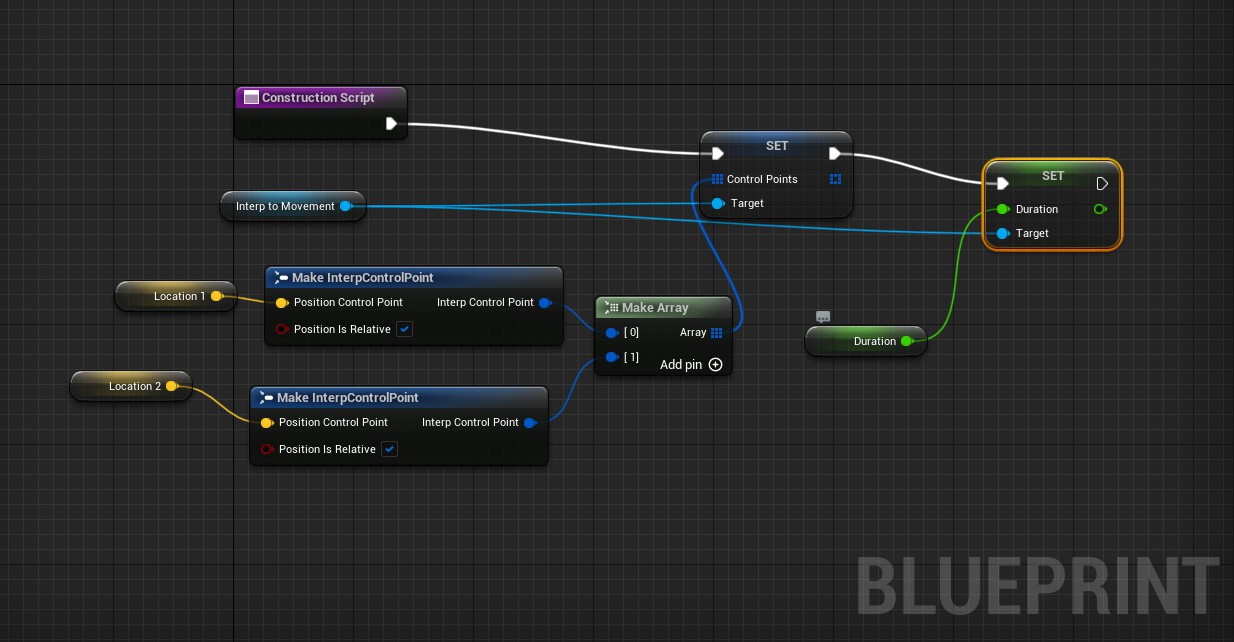Select the Make Array node title
This screenshot has height=642, width=1234.
click(655, 308)
